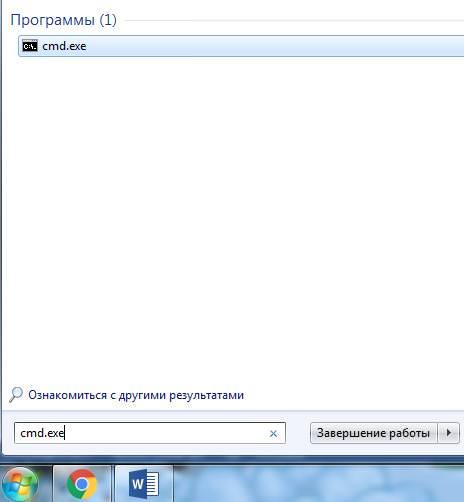Viewport: 464px width, 502px height.
Task: Clear the search box with the X
Action: (x=273, y=433)
